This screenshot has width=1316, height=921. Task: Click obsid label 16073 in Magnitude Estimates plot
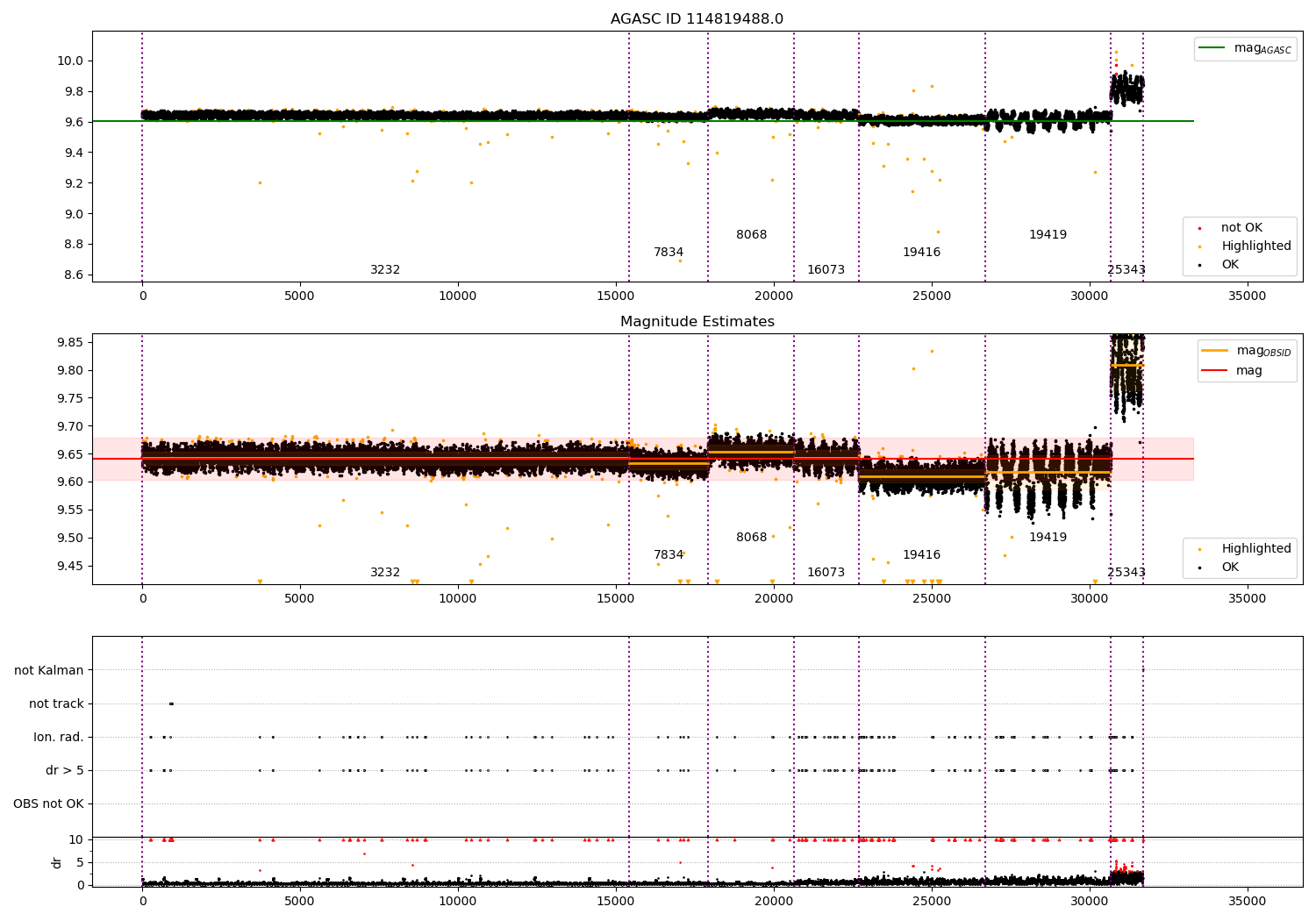coord(826,573)
